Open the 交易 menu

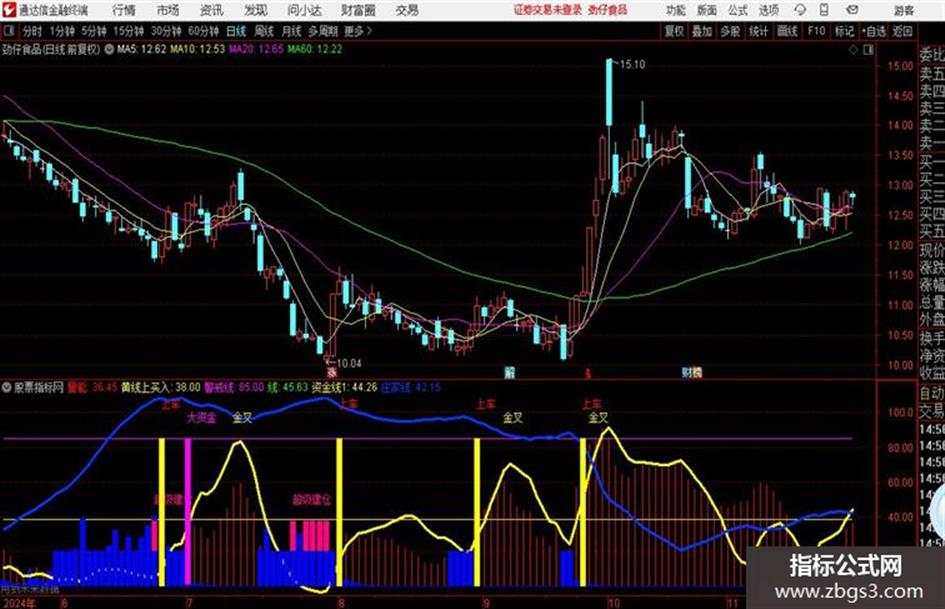coord(407,10)
